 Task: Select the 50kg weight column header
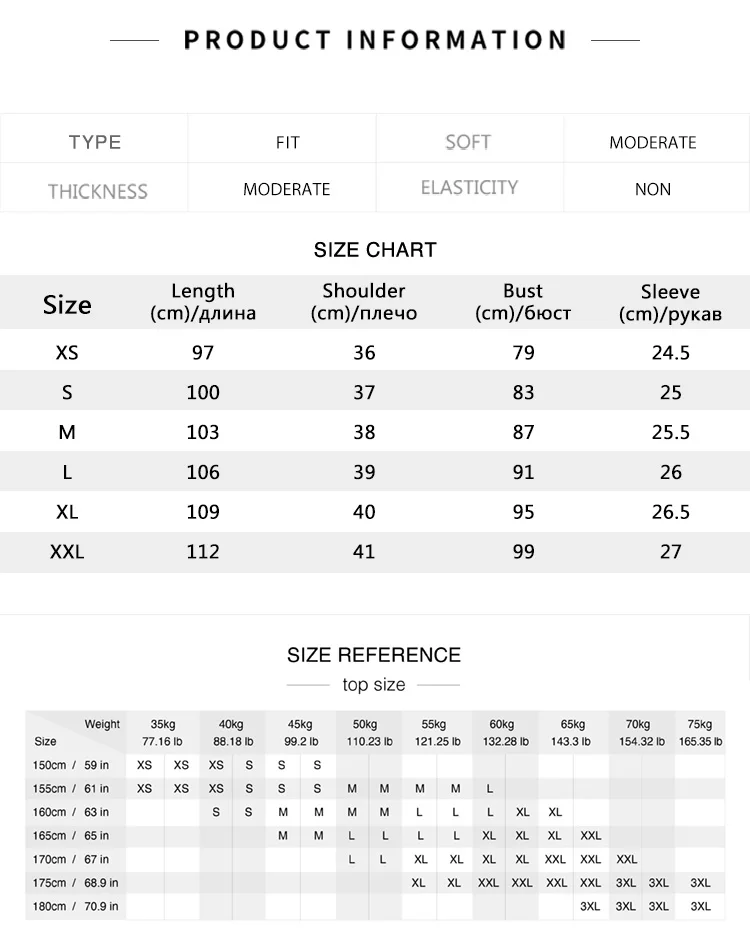pyautogui.click(x=368, y=732)
